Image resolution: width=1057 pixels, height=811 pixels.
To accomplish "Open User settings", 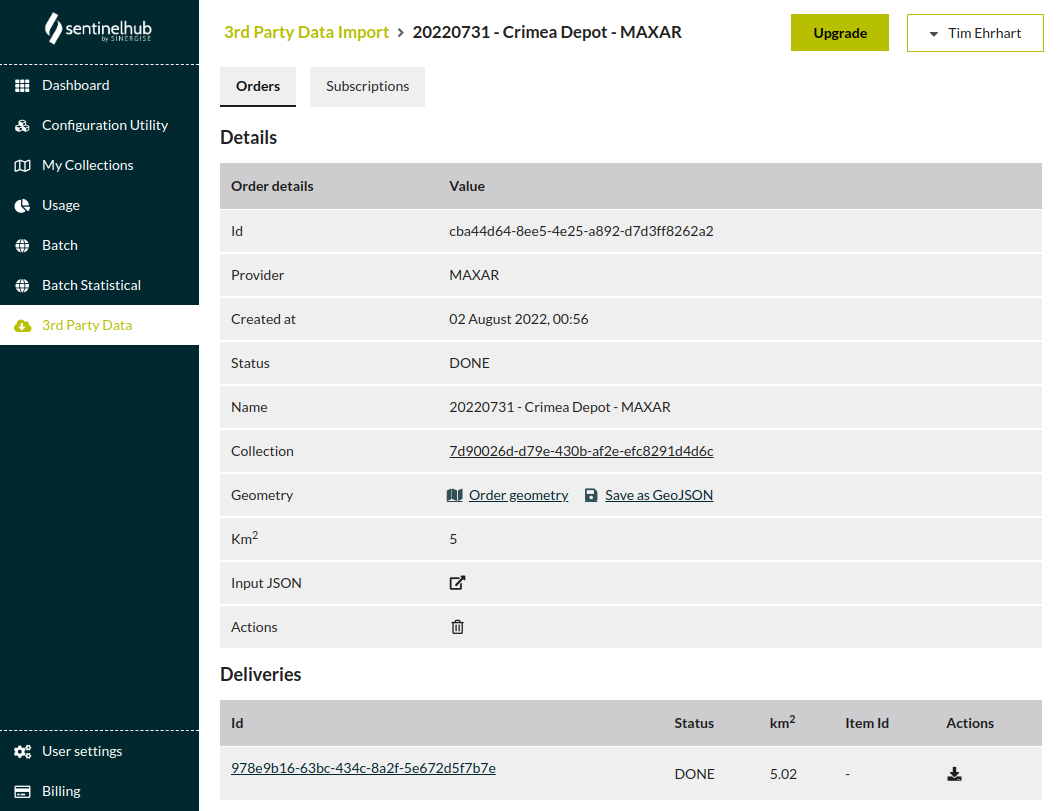I will [x=99, y=752].
